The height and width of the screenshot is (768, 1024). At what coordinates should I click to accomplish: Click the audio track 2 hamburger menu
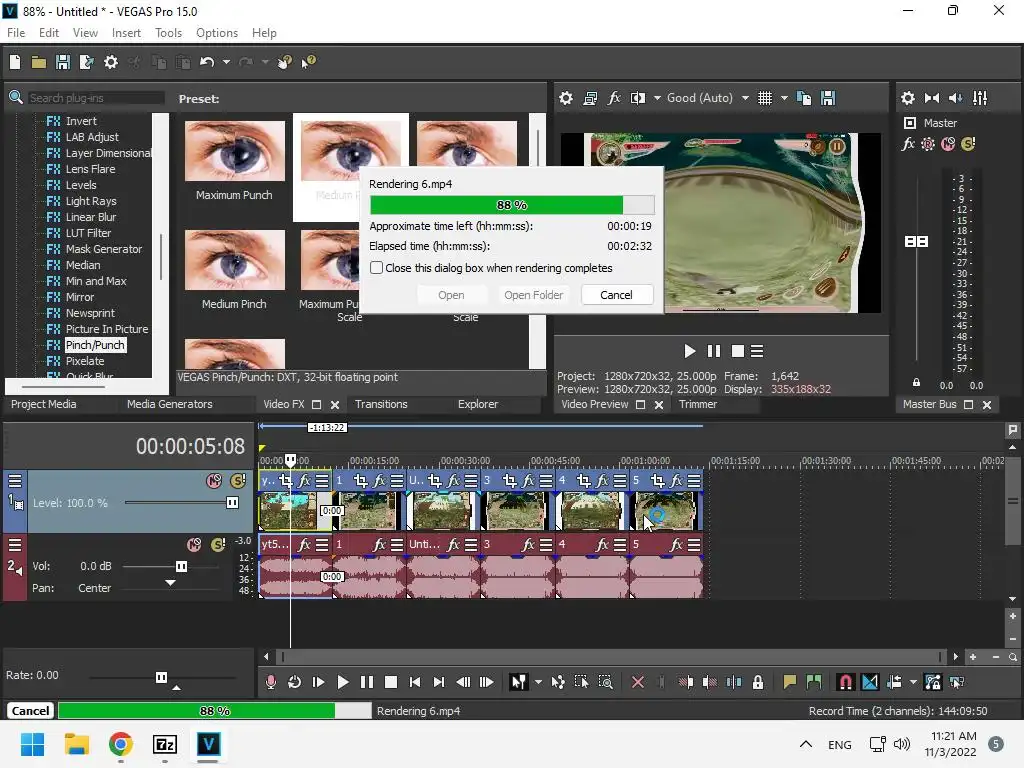(x=14, y=545)
